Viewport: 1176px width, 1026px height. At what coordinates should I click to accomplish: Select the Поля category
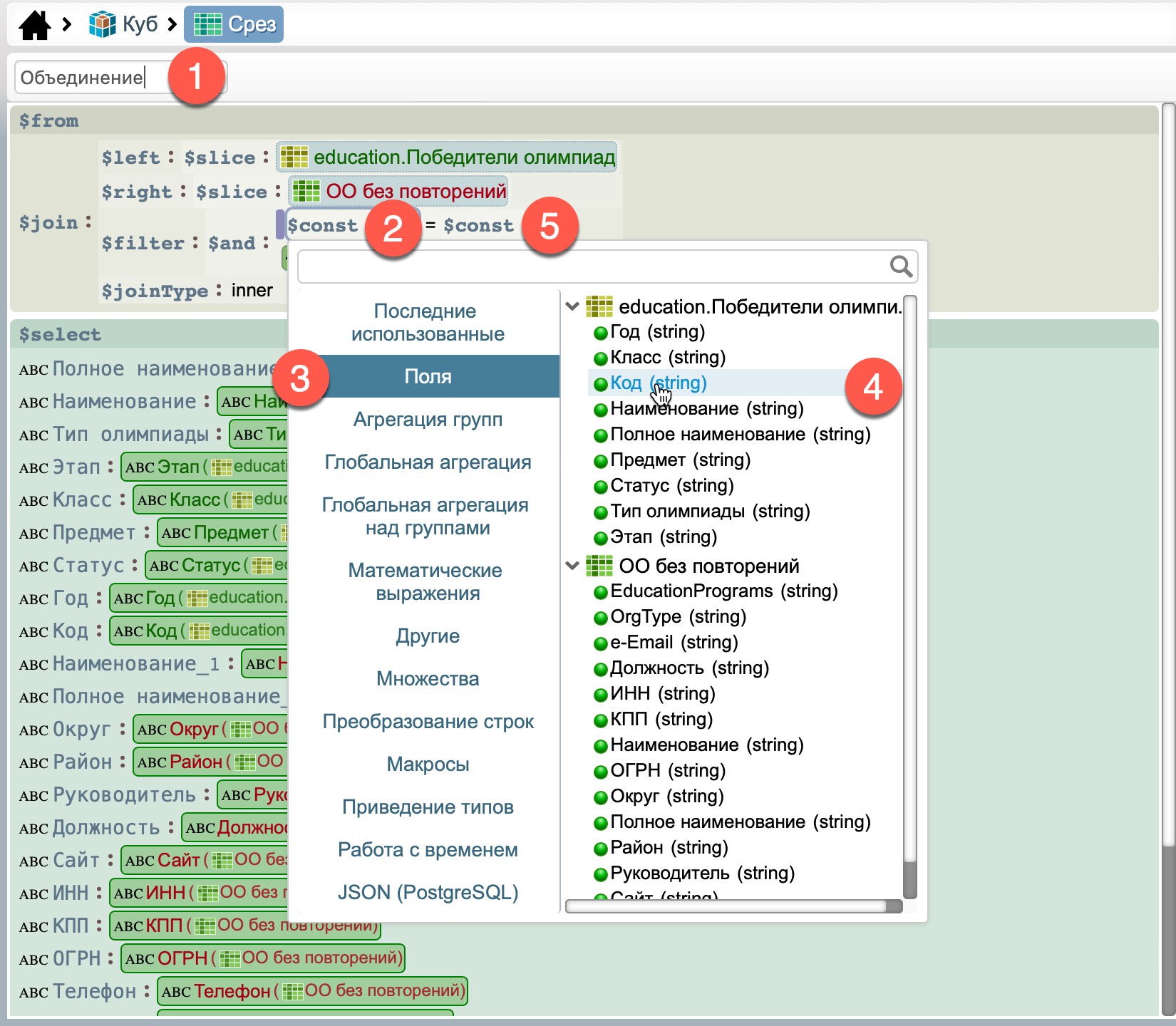coord(428,376)
